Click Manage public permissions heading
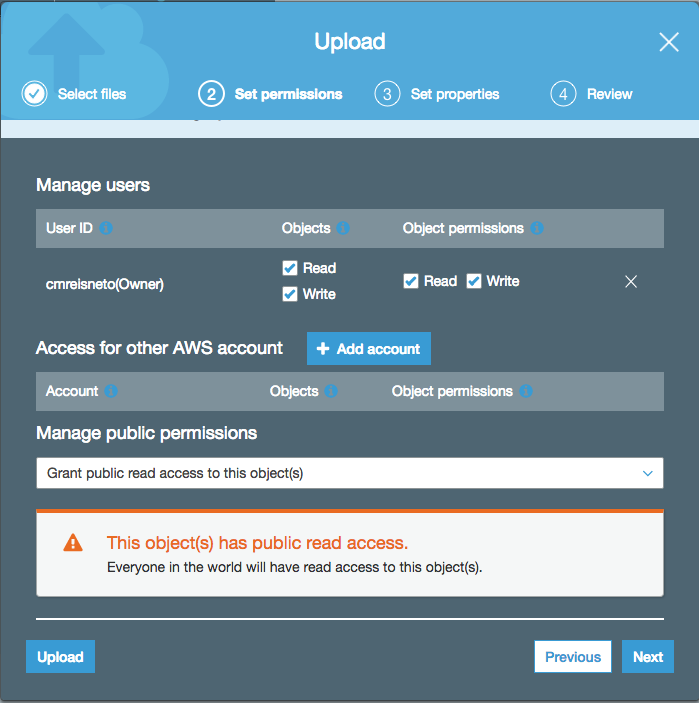This screenshot has height=703, width=699. pyautogui.click(x=147, y=433)
